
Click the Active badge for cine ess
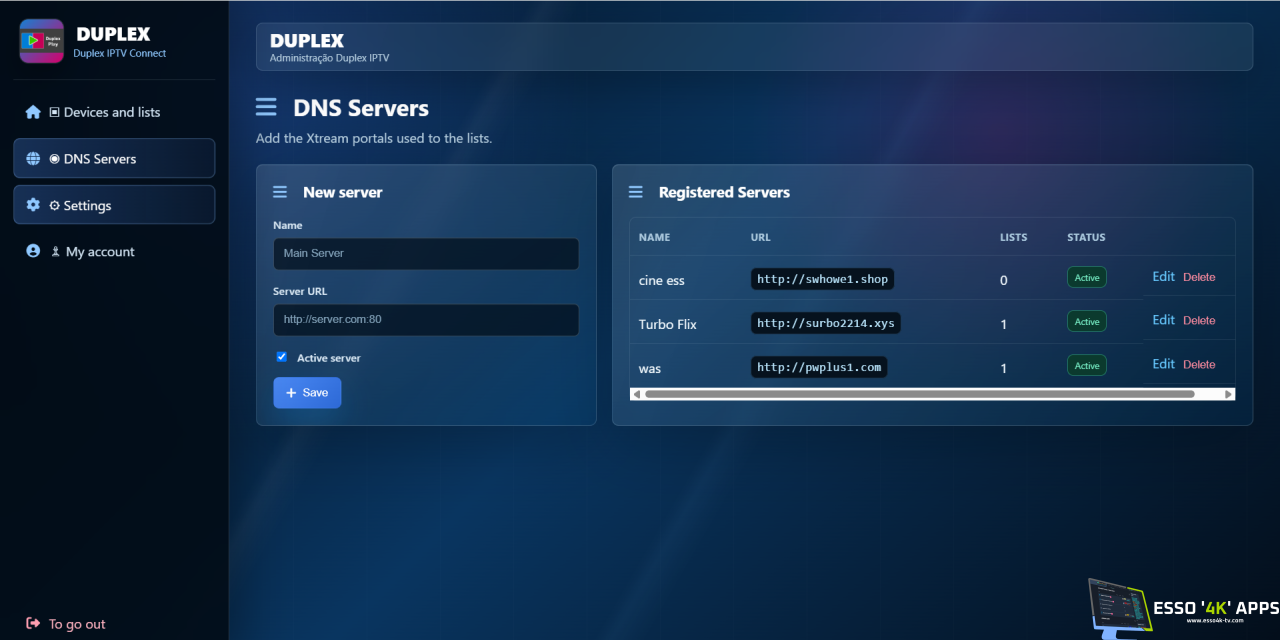(x=1087, y=278)
